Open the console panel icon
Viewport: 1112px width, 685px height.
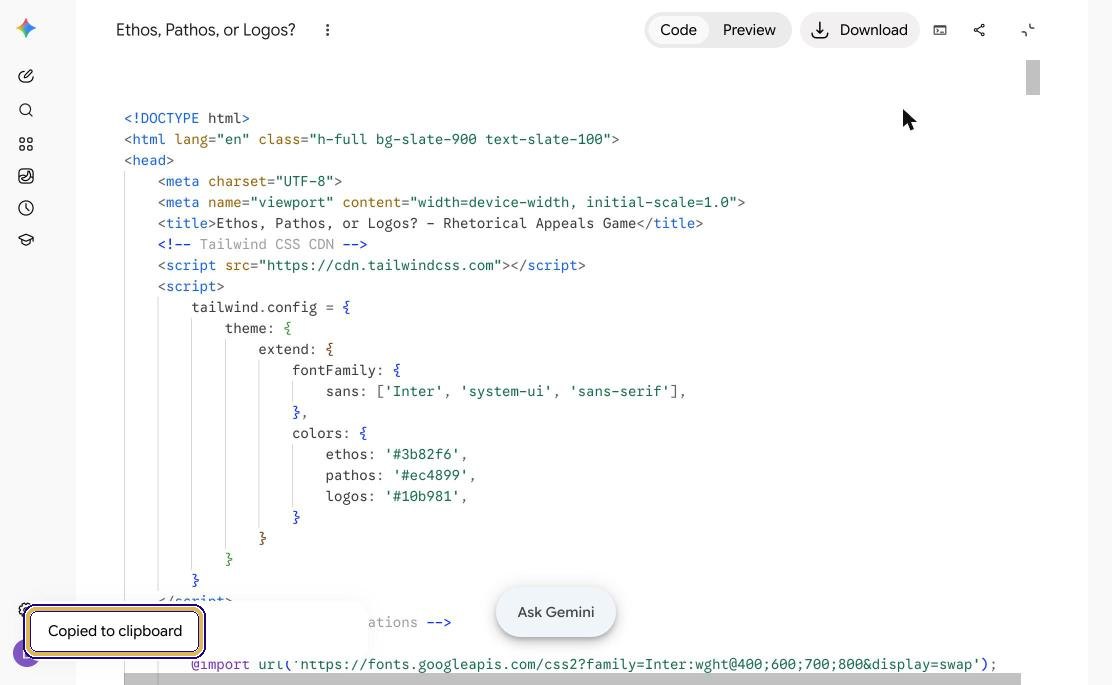[x=940, y=30]
